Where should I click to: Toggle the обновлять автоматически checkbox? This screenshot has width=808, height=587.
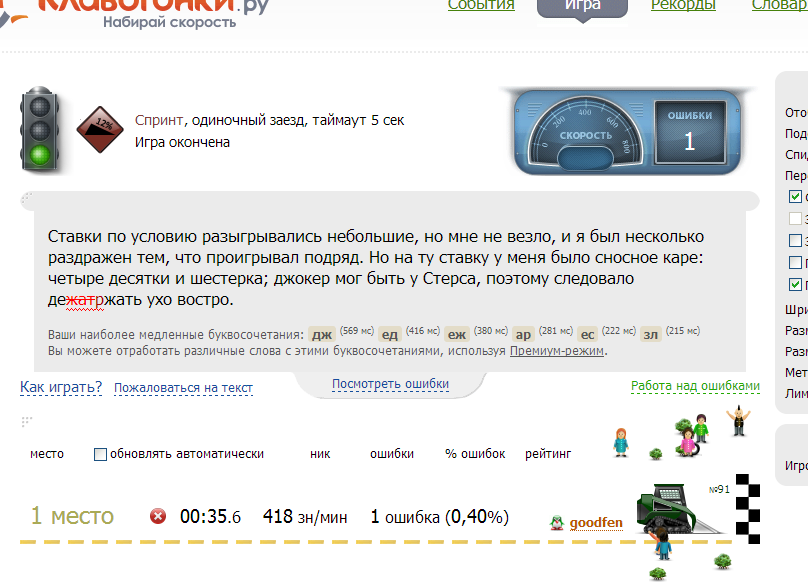(100, 454)
